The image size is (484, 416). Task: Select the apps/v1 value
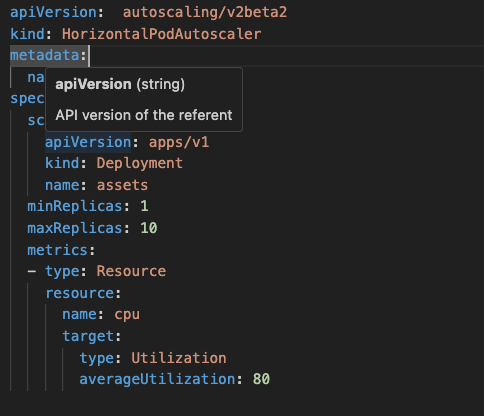point(179,142)
